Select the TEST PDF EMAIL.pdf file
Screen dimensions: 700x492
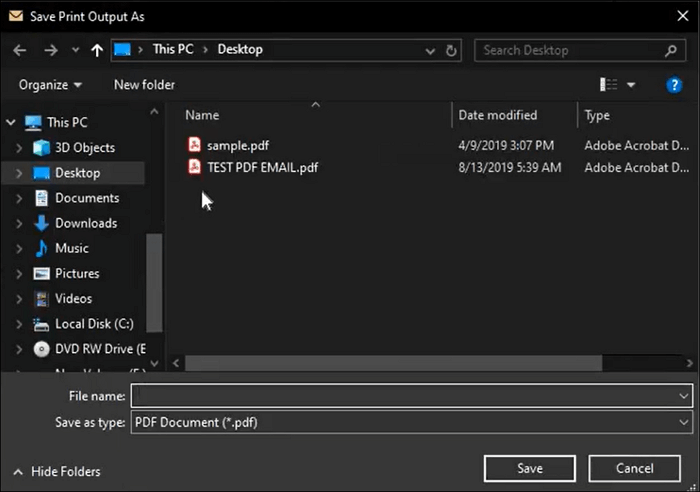coord(261,167)
